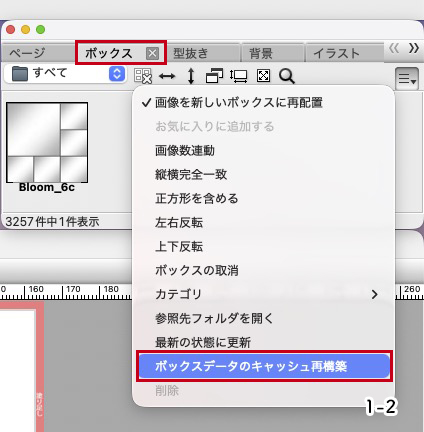The height and width of the screenshot is (432, 424).
Task: Open the panel options list menu button
Action: click(407, 79)
